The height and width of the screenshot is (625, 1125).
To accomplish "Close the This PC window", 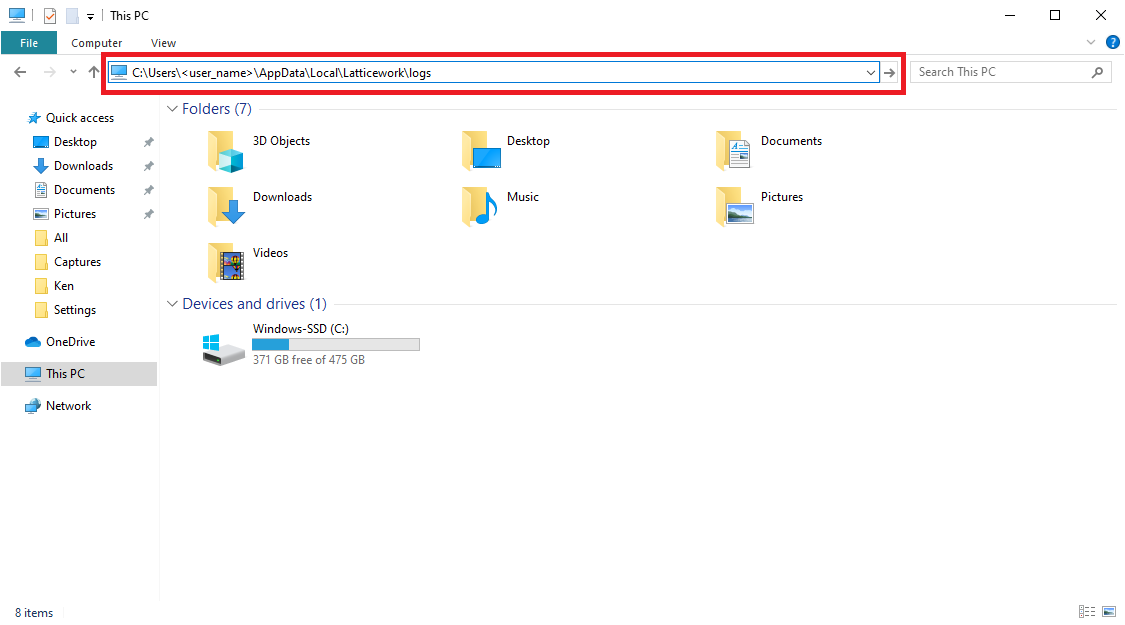I will click(x=1101, y=15).
